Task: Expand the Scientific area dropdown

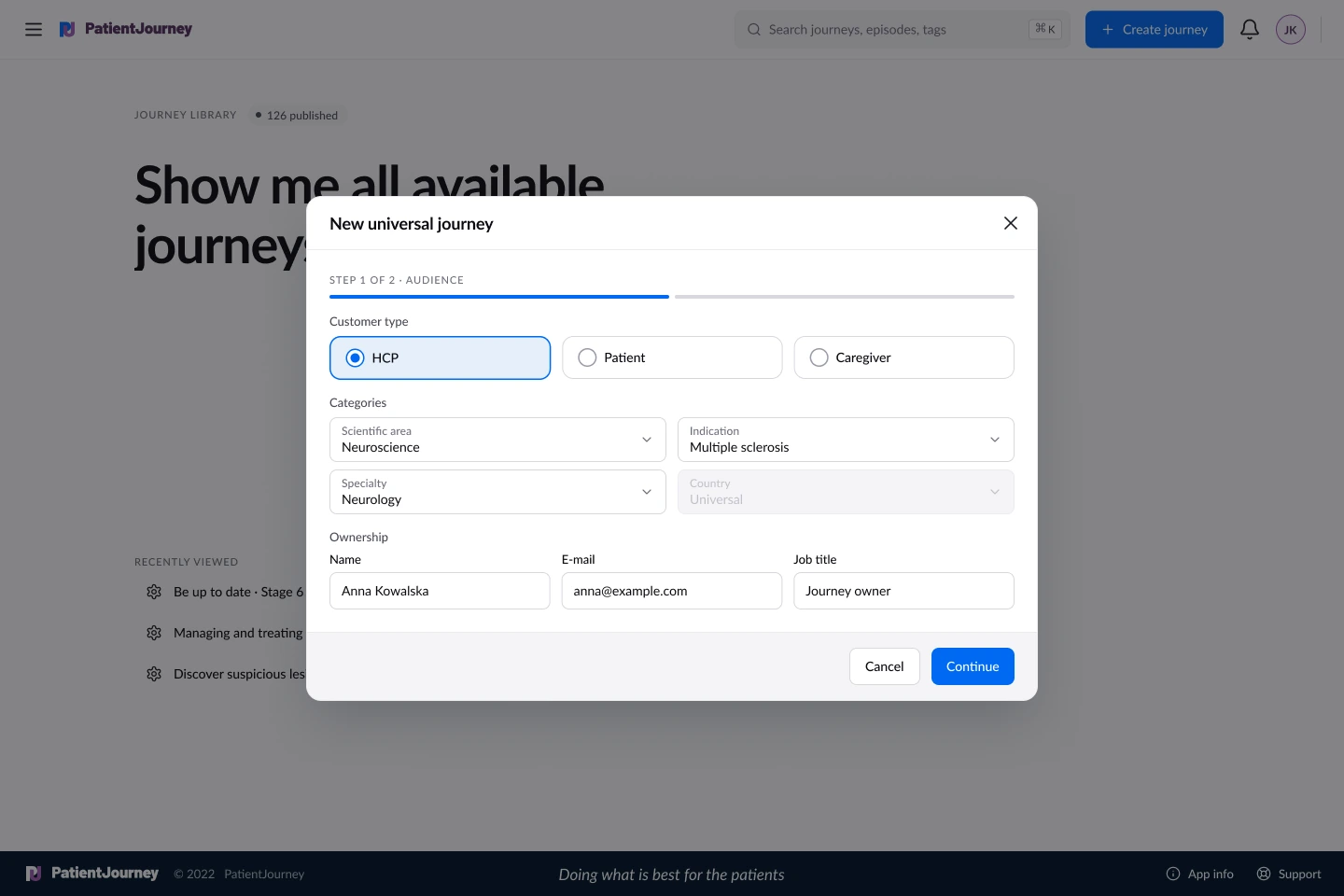Action: coord(497,440)
